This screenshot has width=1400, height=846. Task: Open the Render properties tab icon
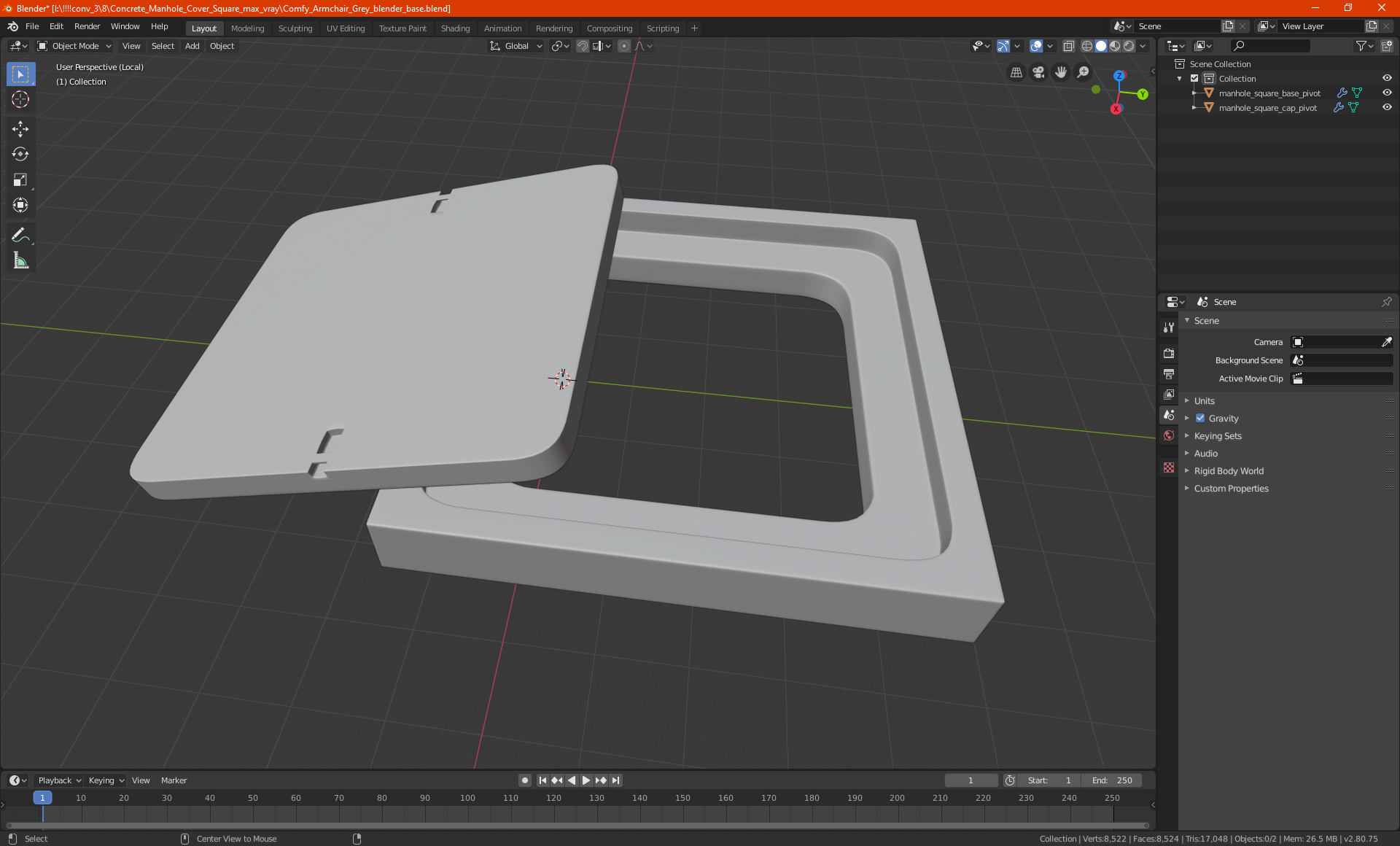(x=1169, y=354)
